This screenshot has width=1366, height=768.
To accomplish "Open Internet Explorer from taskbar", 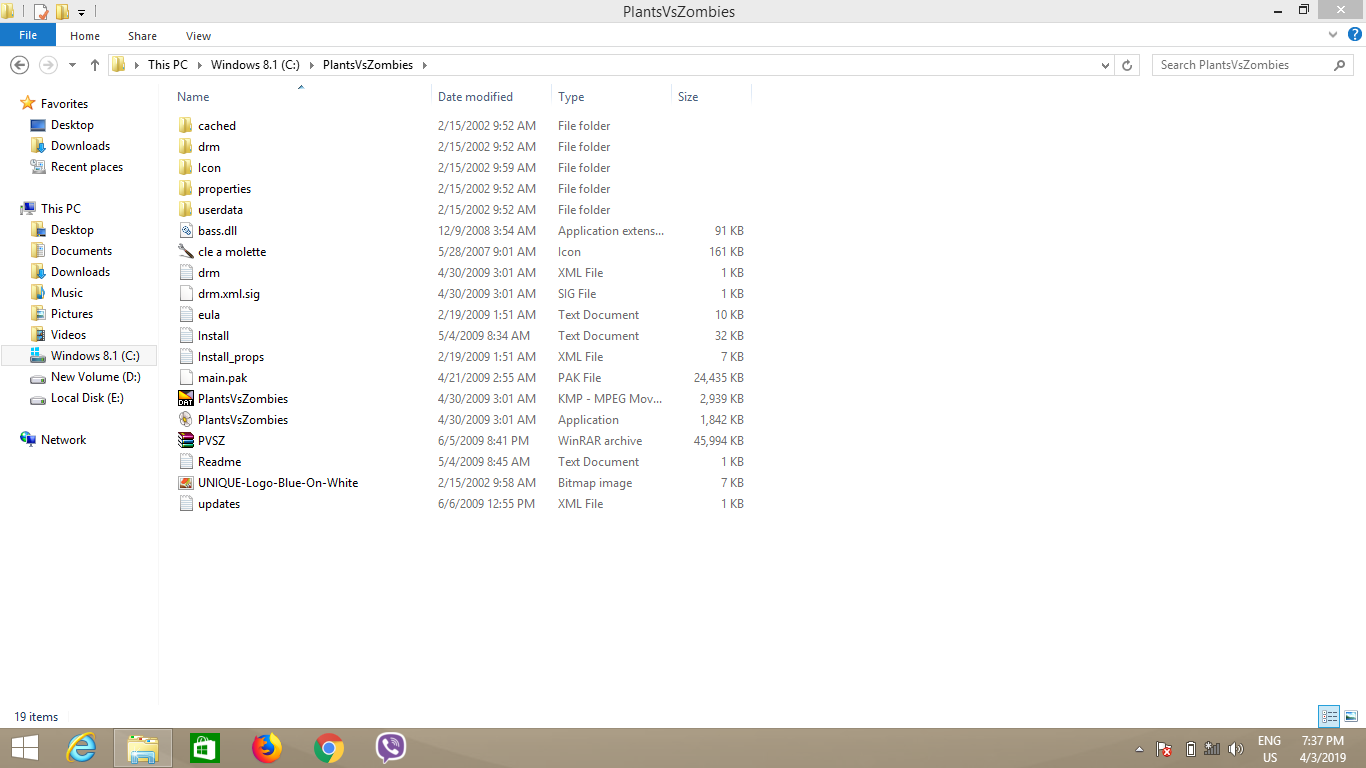I will (x=81, y=748).
